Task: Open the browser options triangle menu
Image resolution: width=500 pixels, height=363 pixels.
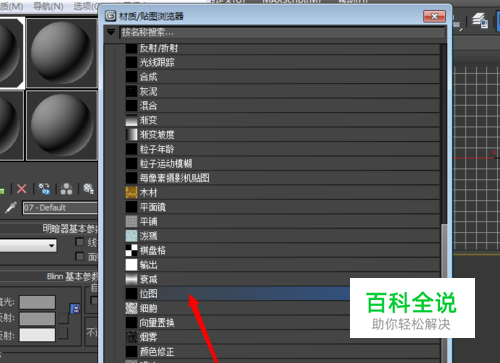Action: coord(111,32)
